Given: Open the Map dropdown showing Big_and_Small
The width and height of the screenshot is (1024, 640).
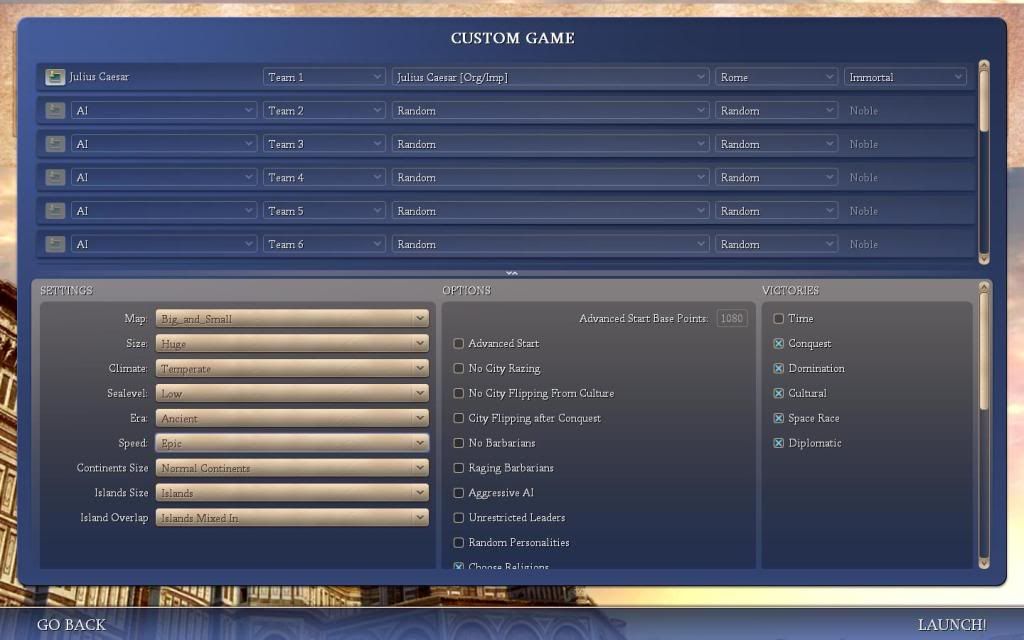Looking at the screenshot, I should (x=292, y=319).
